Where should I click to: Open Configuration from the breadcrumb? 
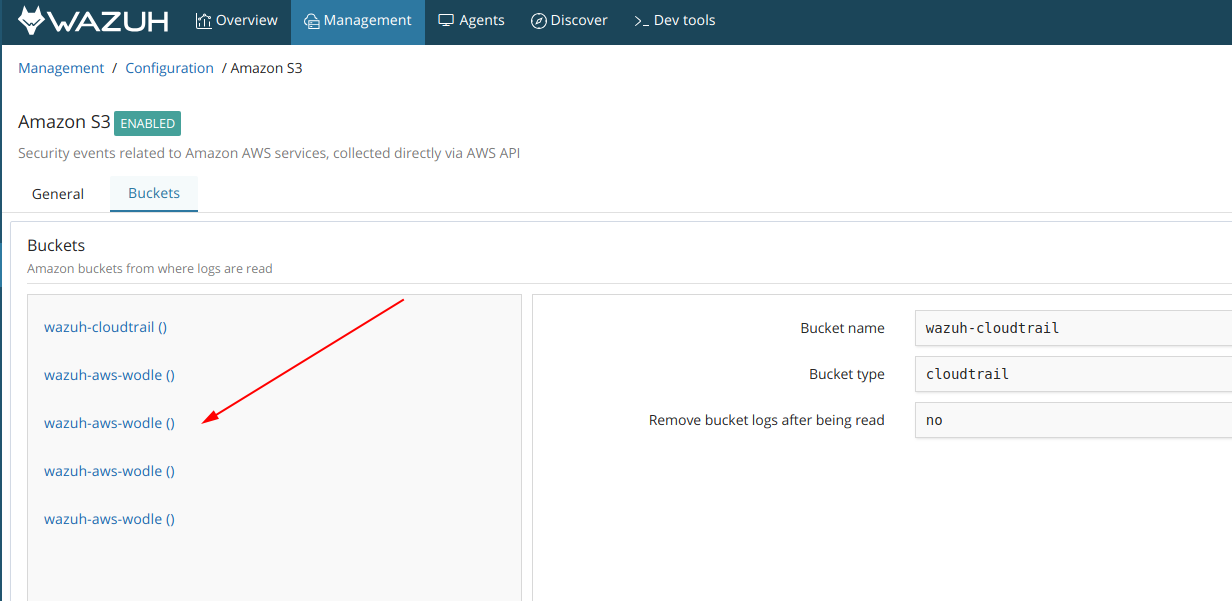169,67
